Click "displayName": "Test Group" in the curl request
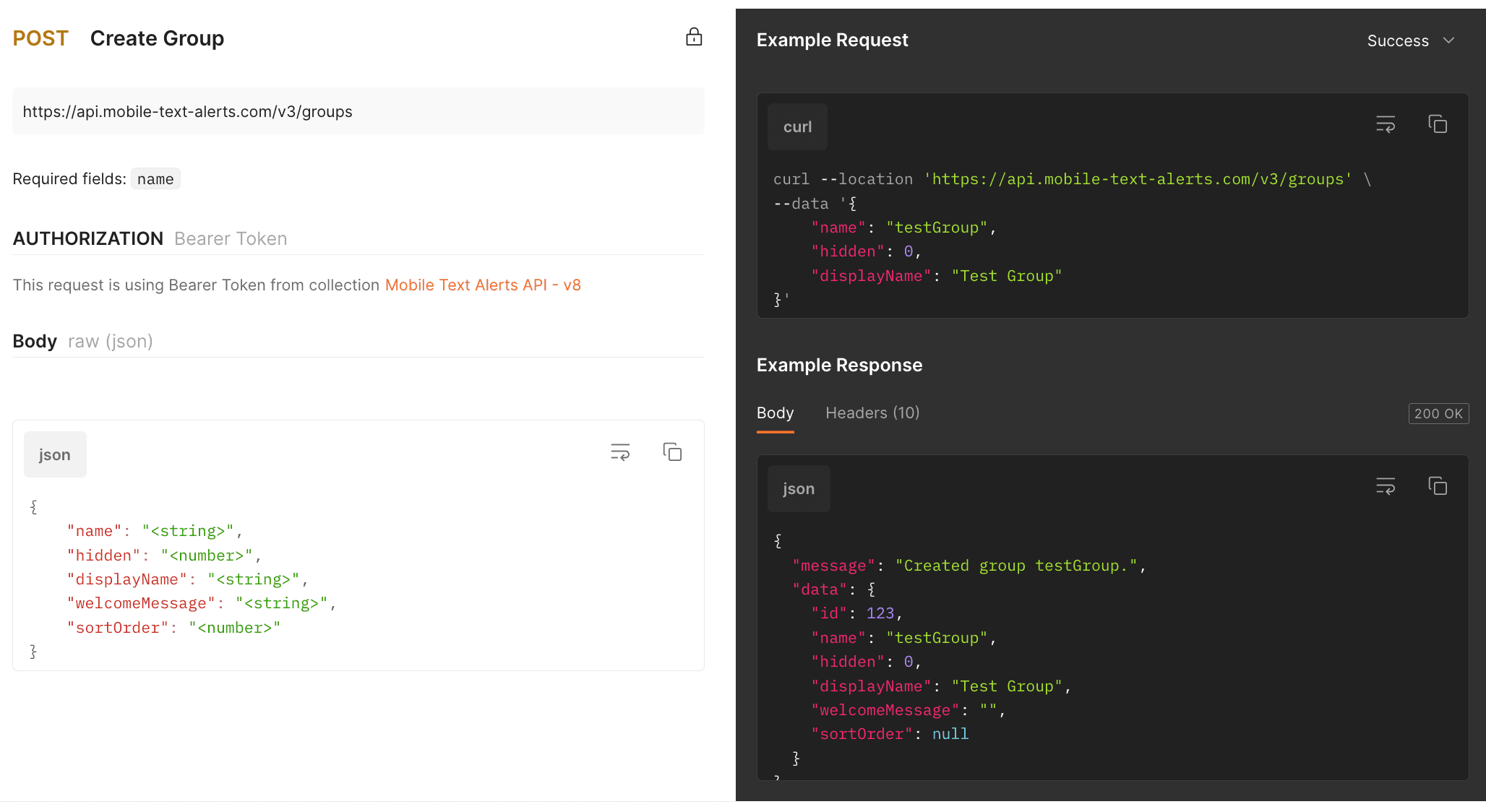 pyautogui.click(x=937, y=276)
